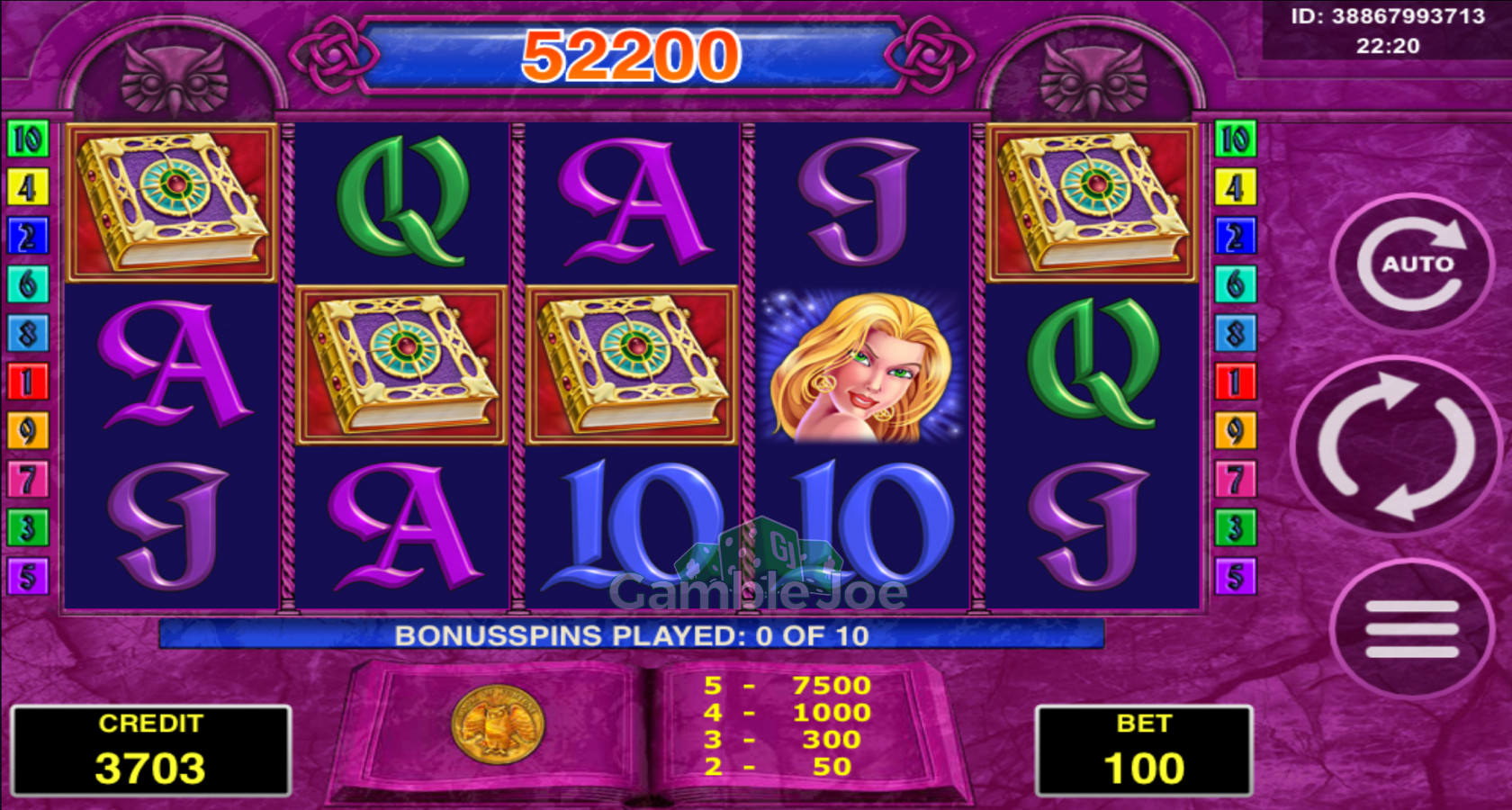Toggle payline 10 on the left side
Screen dimensions: 1512x810
click(27, 139)
